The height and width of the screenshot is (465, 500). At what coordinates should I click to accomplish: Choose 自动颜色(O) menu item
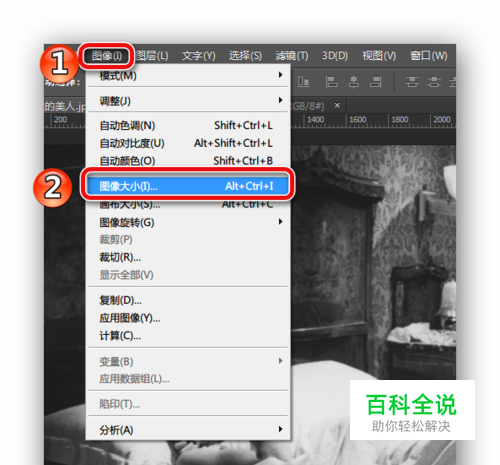pos(188,161)
